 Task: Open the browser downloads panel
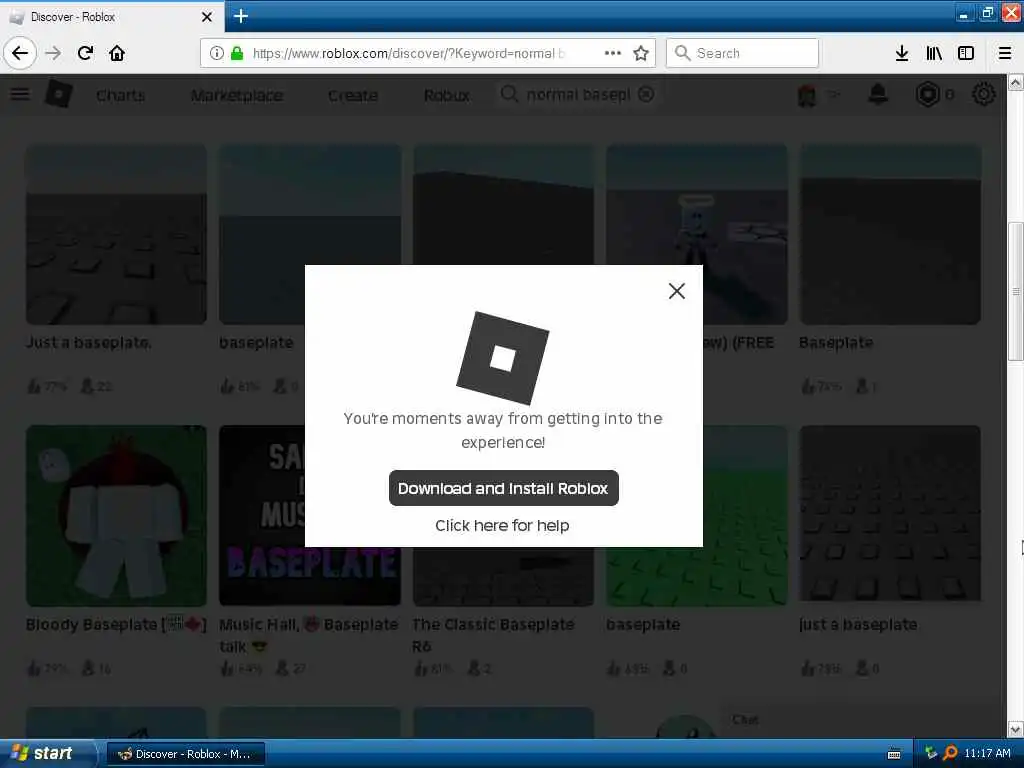902,53
